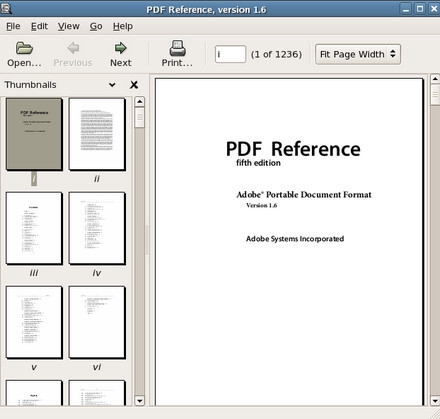Click the document viewer icon in title bar

tap(6, 8)
